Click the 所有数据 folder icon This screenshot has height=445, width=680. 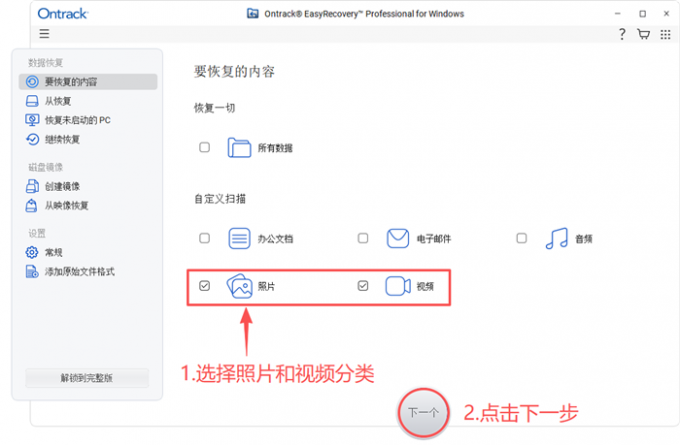point(239,147)
